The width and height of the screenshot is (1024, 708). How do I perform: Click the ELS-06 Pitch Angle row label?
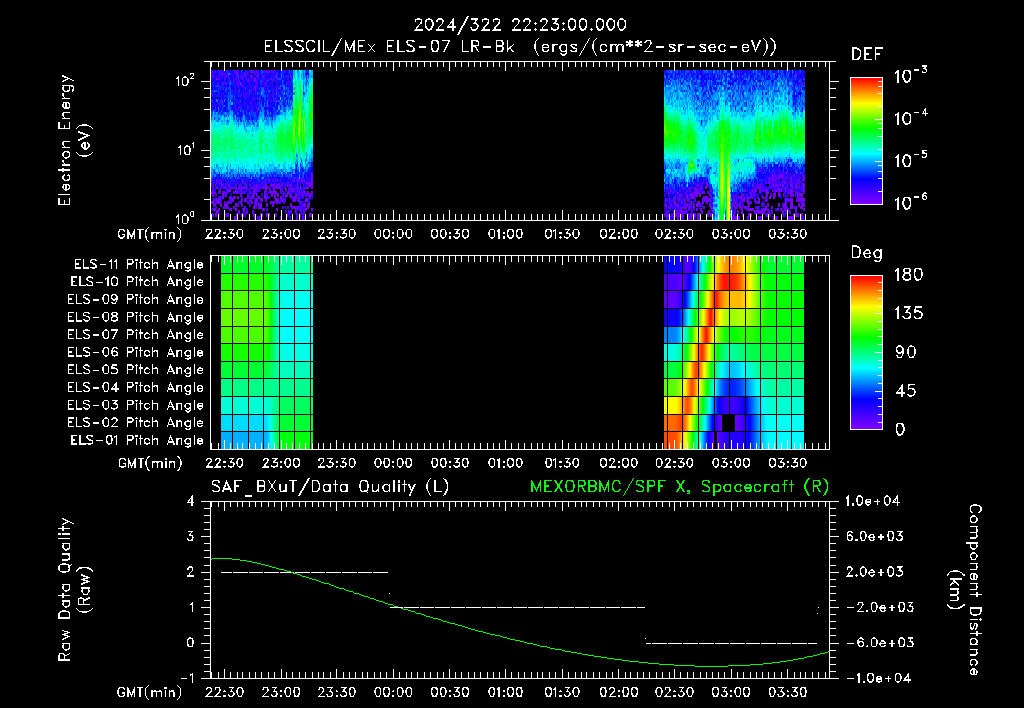(x=136, y=352)
